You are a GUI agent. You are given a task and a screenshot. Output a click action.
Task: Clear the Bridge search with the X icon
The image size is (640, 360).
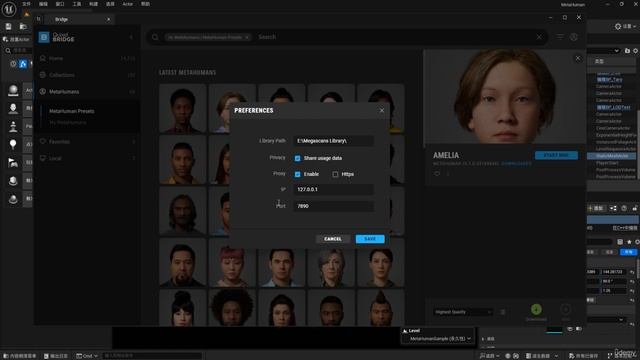539,37
